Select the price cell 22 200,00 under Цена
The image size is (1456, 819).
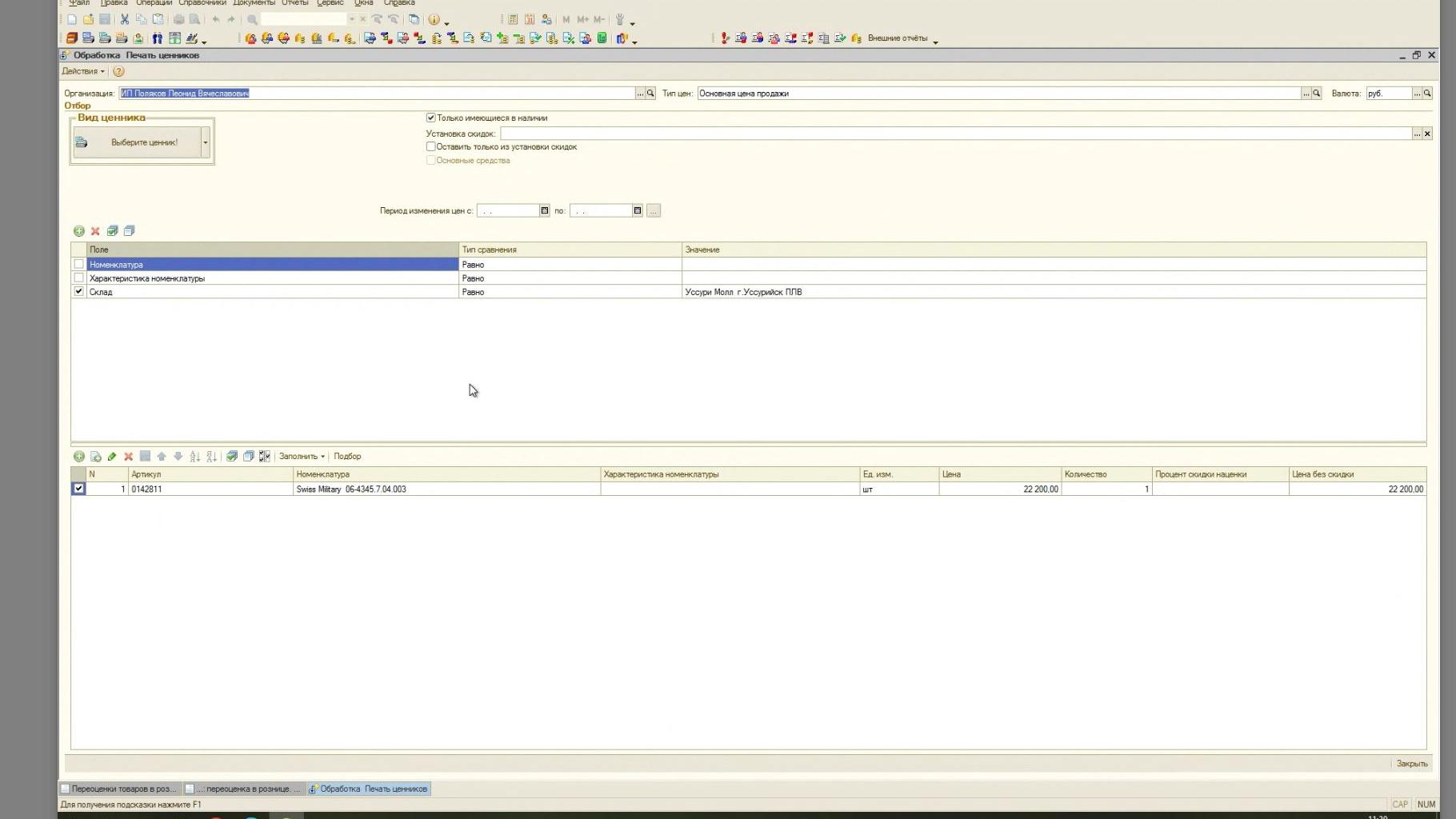click(1000, 489)
